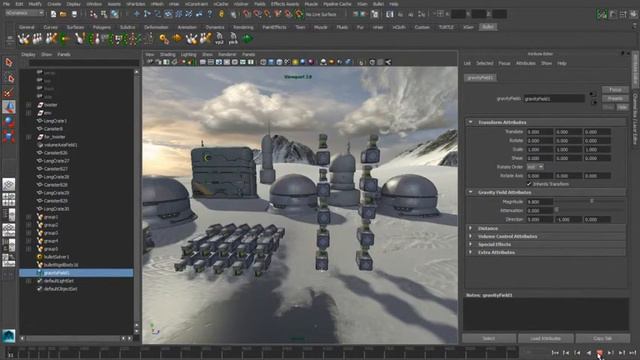640x360 pixels.
Task: Click the orange arrow shelf icon
Action: 177,39
